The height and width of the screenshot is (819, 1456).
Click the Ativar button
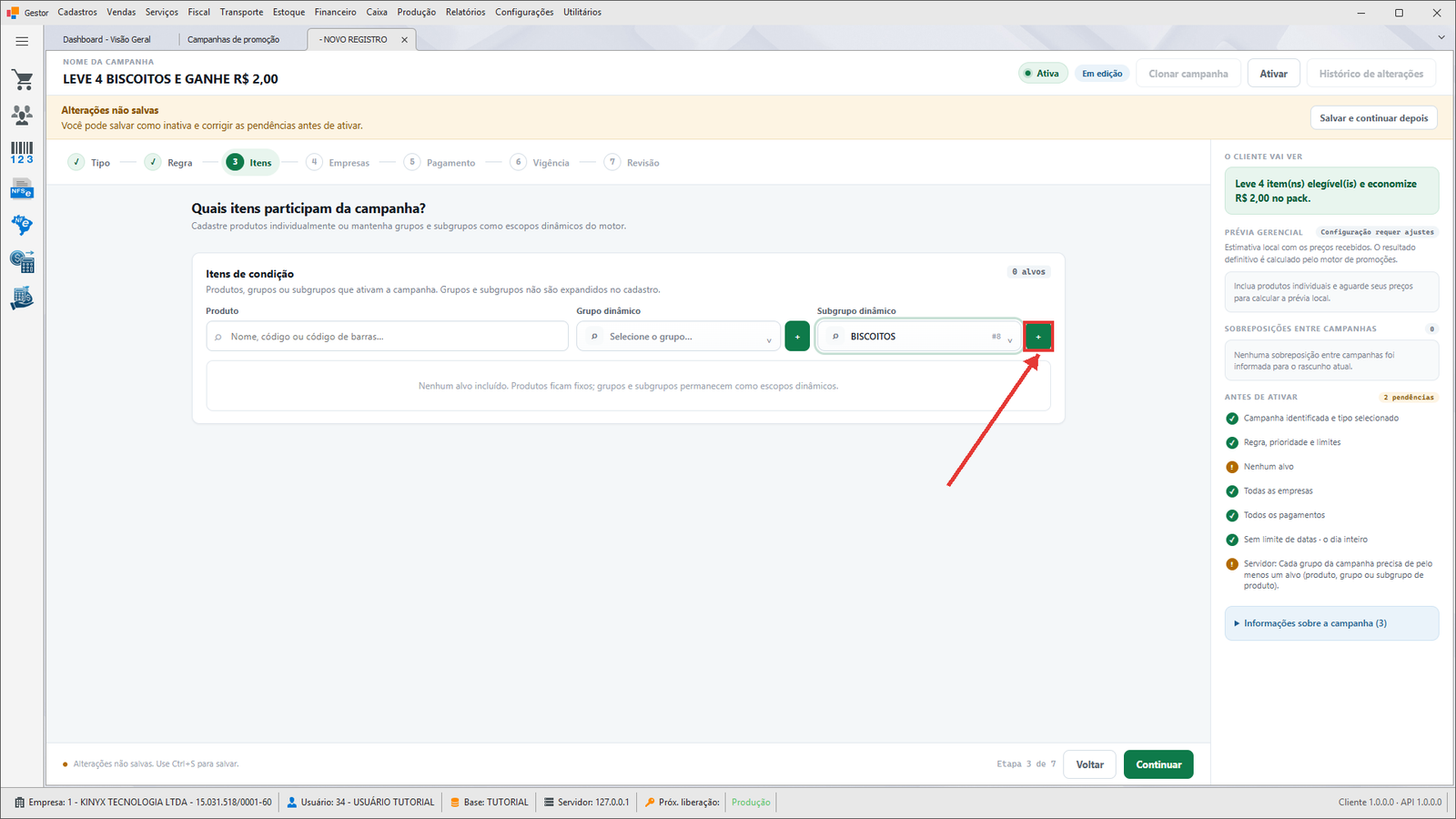pyautogui.click(x=1273, y=74)
